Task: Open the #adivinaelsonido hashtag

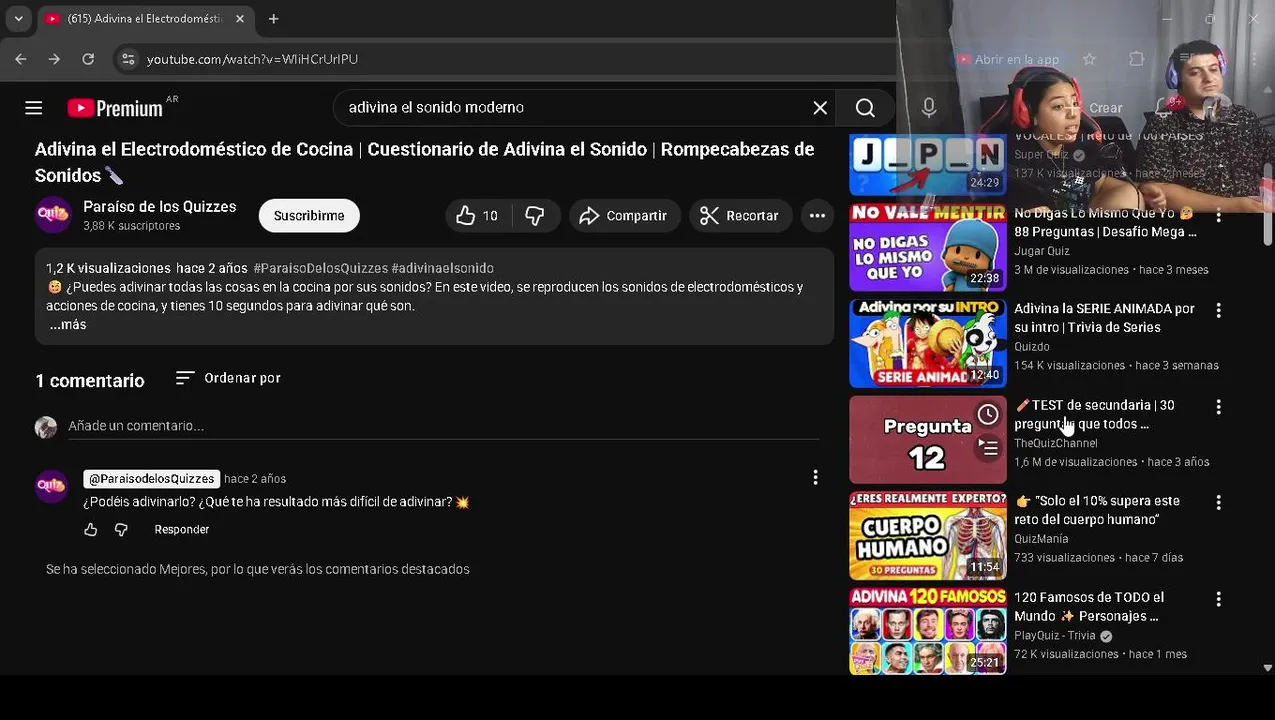Action: pos(442,268)
